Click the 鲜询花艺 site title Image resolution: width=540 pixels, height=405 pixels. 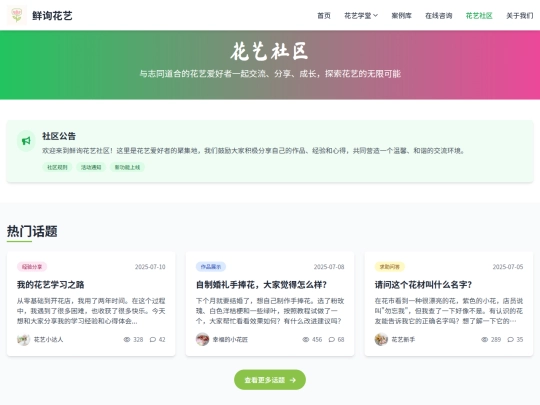click(x=52, y=15)
